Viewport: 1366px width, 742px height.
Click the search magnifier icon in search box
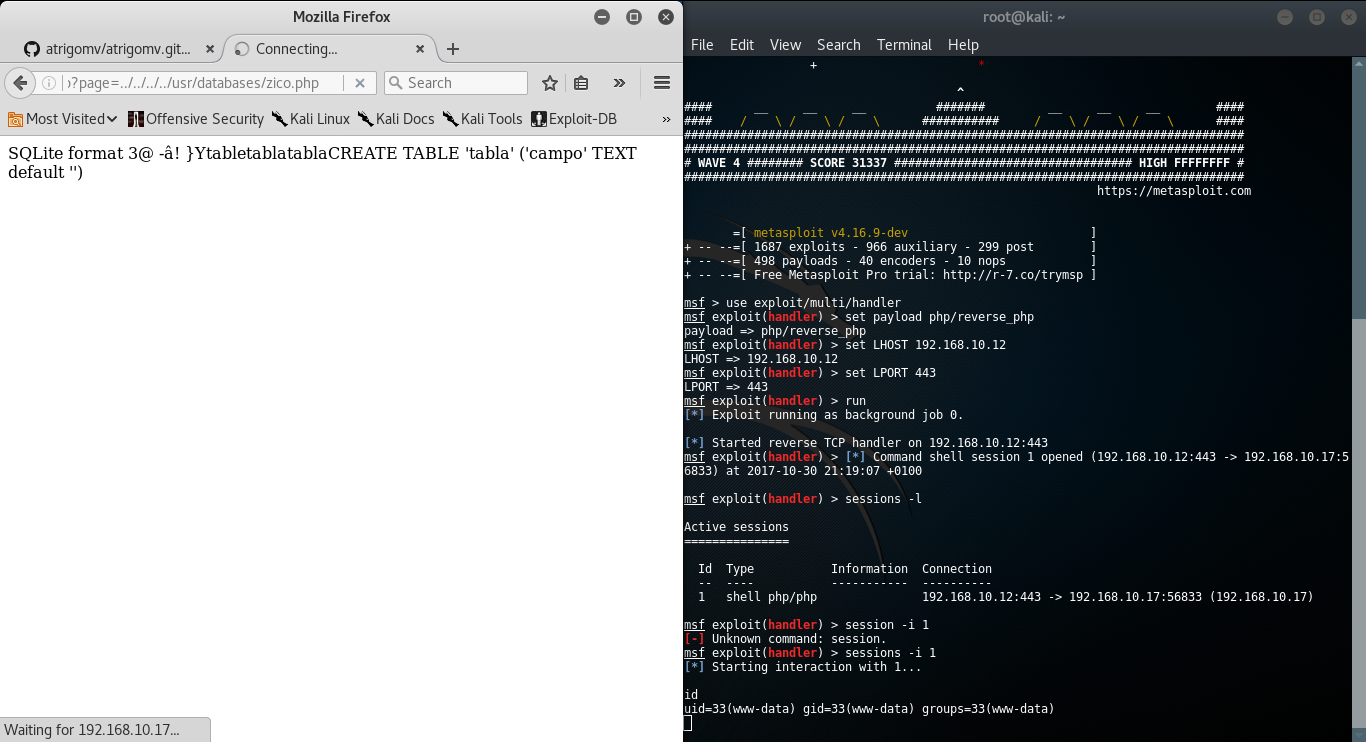click(x=395, y=83)
